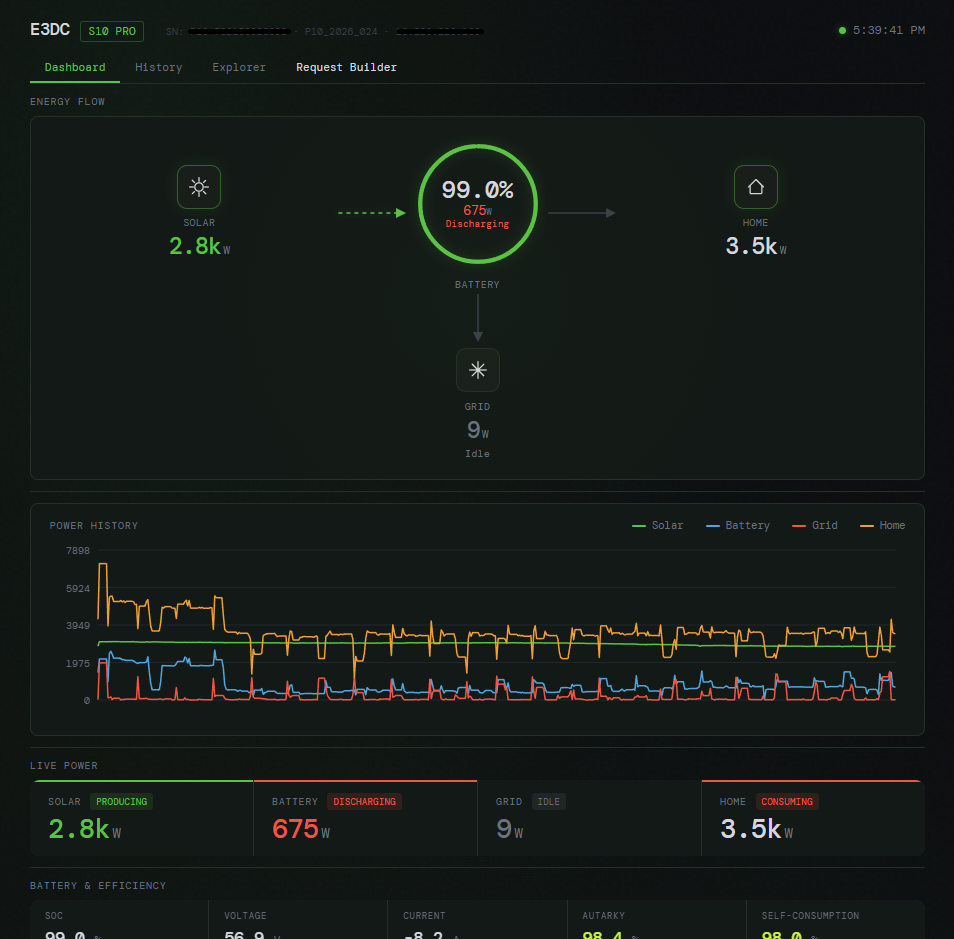Click the Solar sun icon
This screenshot has width=954, height=939.
(199, 187)
